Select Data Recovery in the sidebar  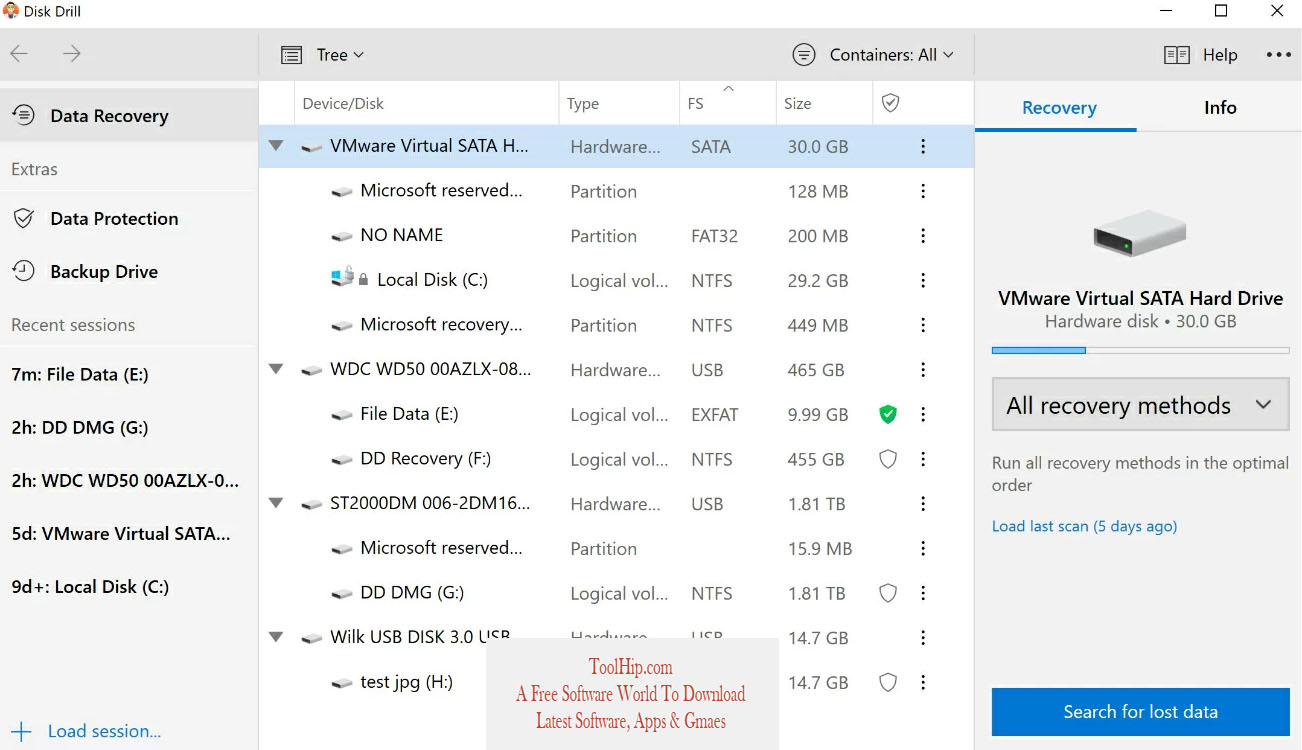pyautogui.click(x=129, y=115)
